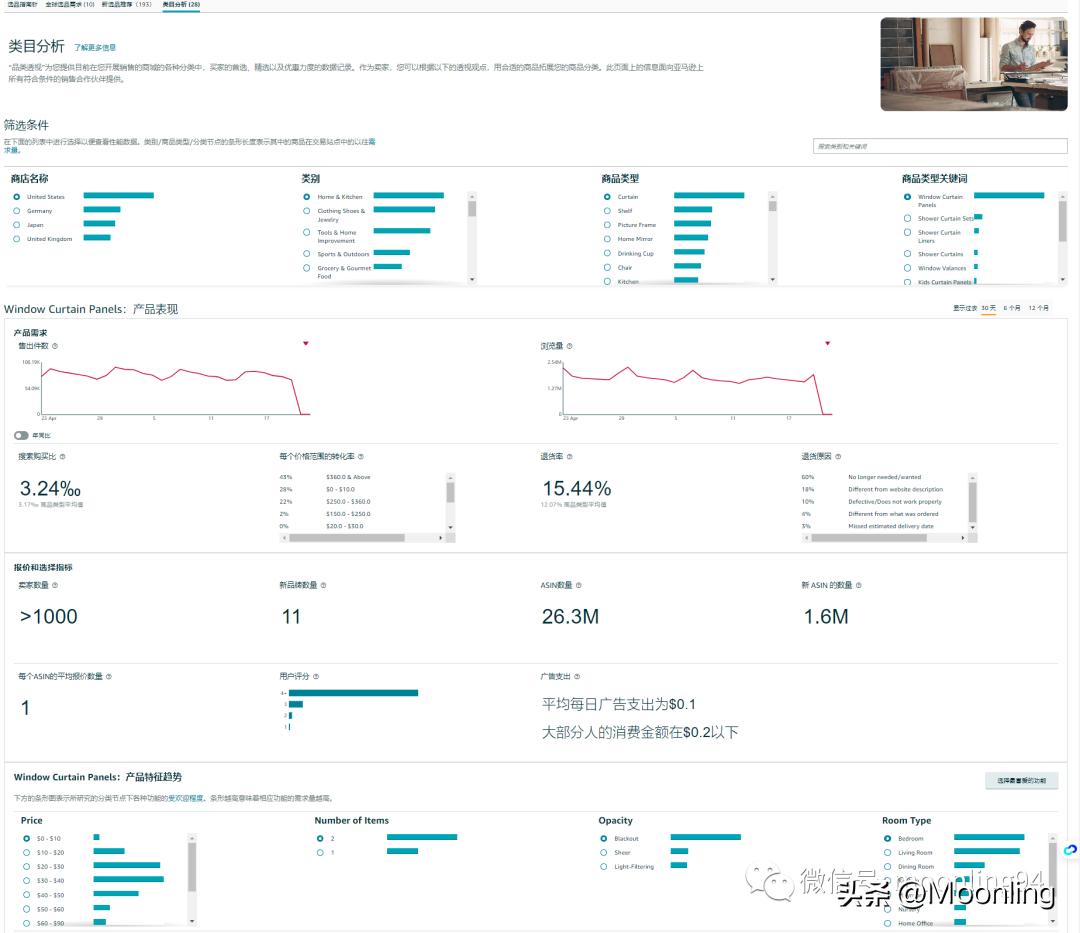Open the 选品指南针 tab
The image size is (1080, 933).
tap(22, 4)
